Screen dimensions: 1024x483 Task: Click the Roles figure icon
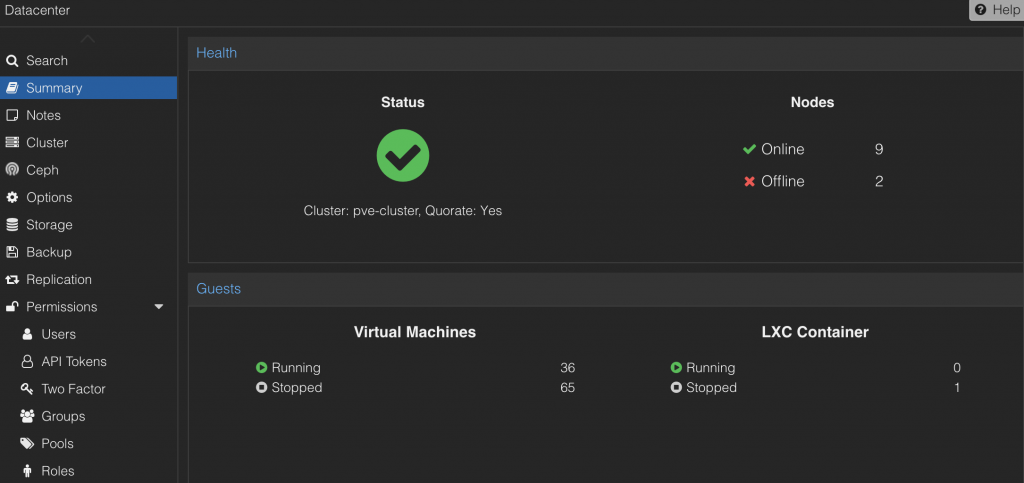tap(27, 471)
